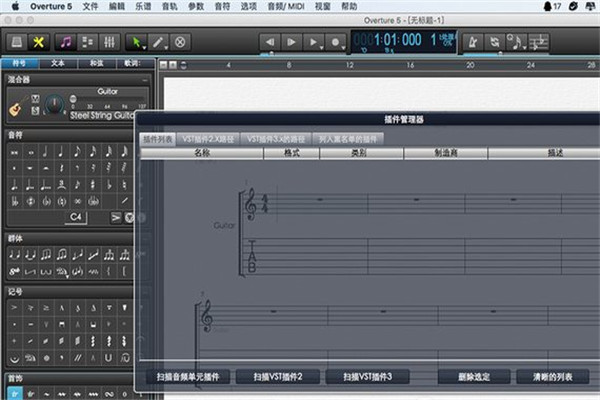
Task: Open the 插件列表 tab in plugin manager
Action: (x=157, y=139)
